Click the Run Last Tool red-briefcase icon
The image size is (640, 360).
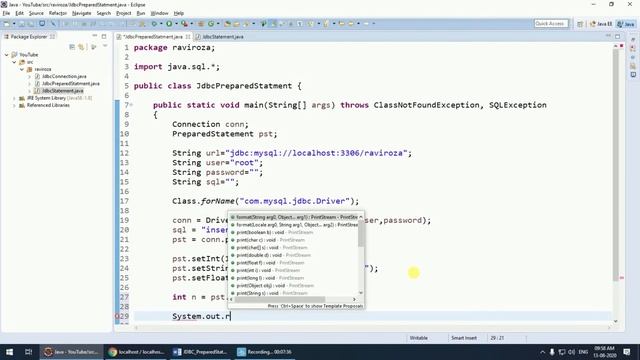point(184,24)
